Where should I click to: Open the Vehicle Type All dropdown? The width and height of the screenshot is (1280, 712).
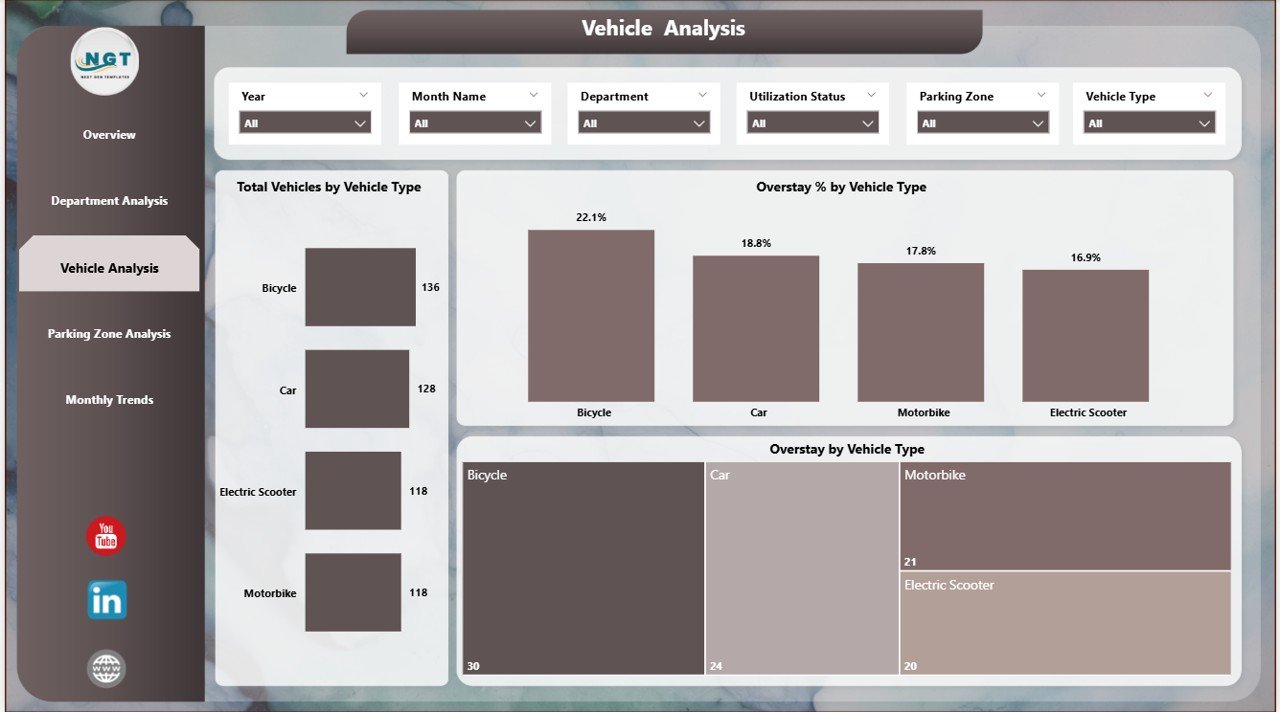[x=1150, y=123]
